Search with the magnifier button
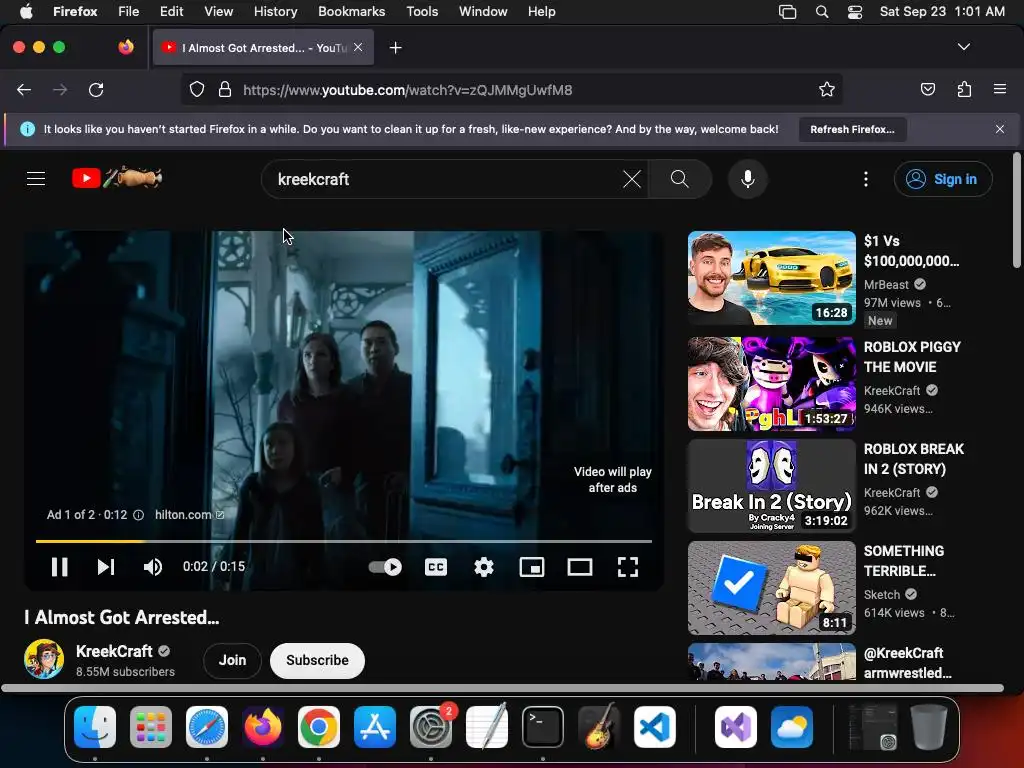This screenshot has height=768, width=1024. click(x=680, y=179)
